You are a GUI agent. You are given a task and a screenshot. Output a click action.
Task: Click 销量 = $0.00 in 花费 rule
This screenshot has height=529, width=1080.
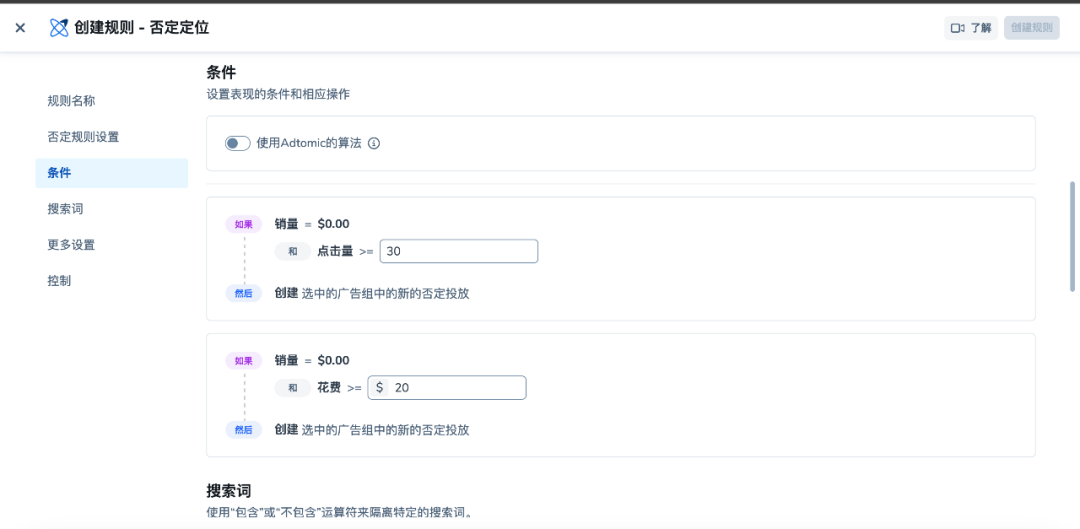312,360
